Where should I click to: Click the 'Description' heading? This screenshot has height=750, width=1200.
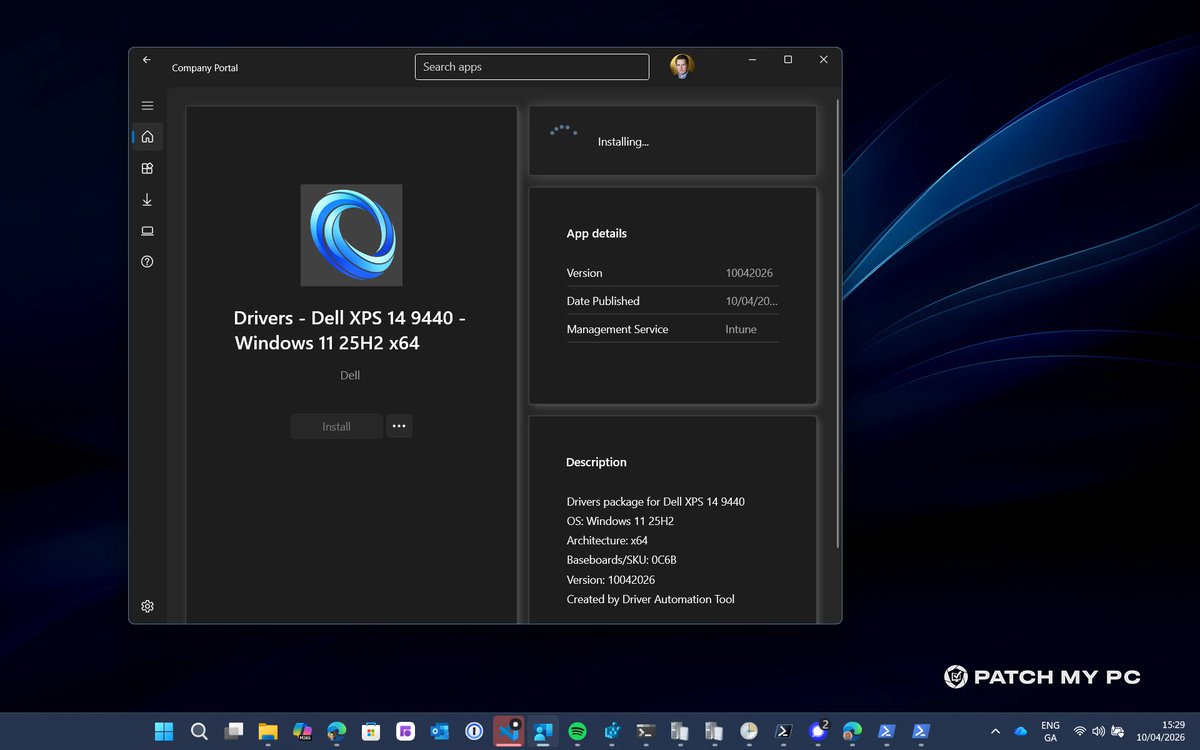point(596,462)
